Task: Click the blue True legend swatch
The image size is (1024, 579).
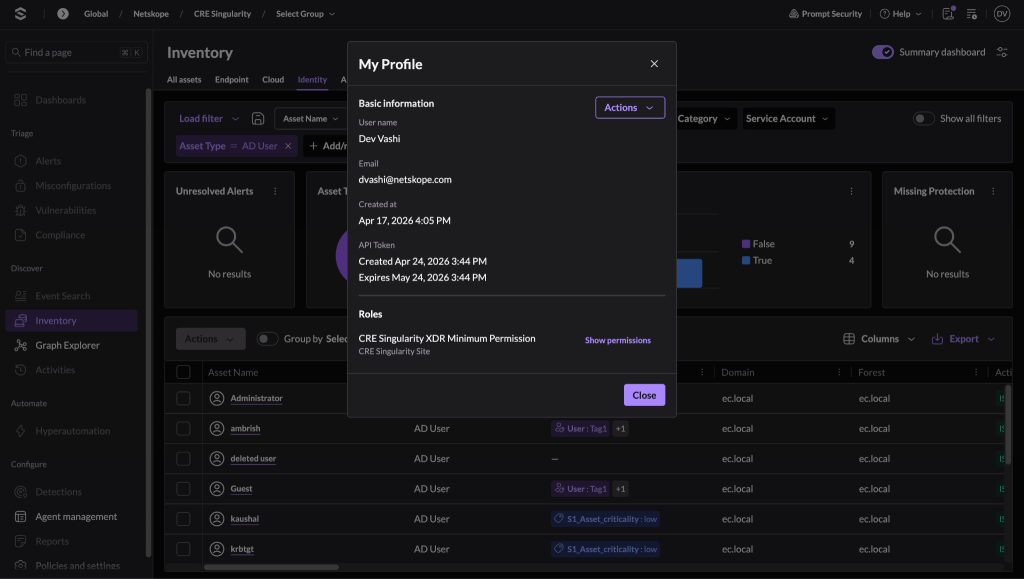Action: click(x=746, y=260)
